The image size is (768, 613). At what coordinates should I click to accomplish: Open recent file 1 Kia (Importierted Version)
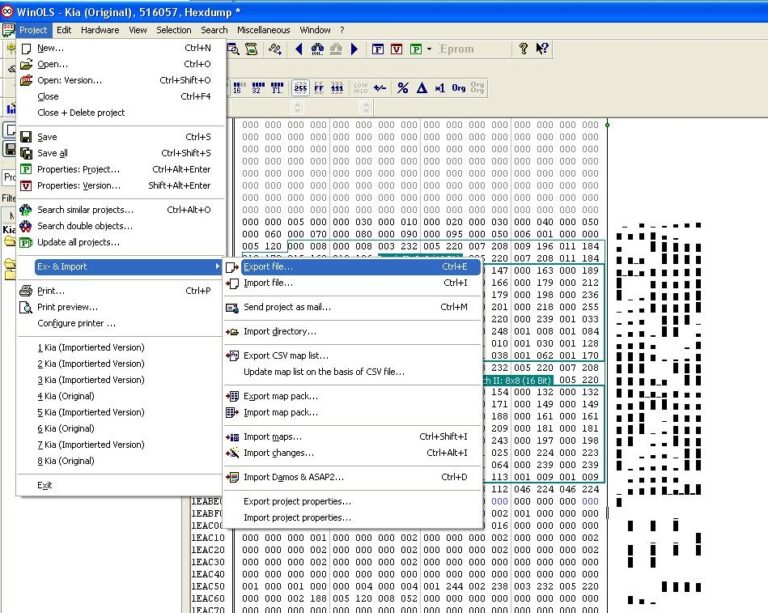pos(121,348)
